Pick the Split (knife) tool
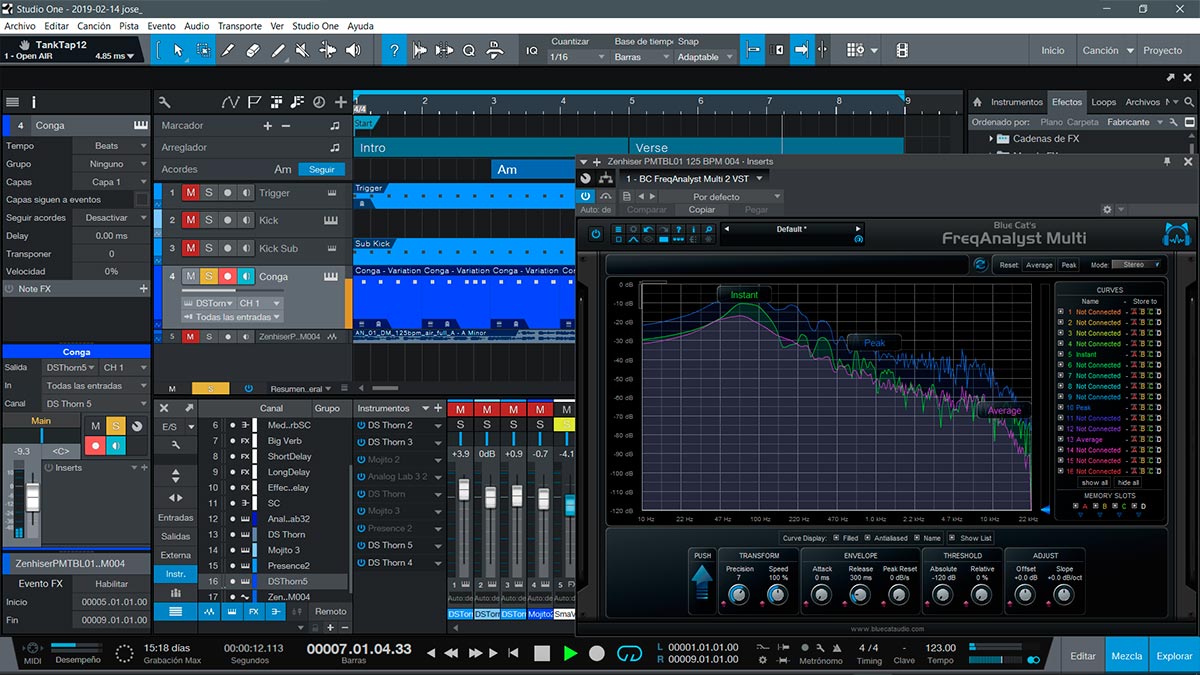The image size is (1200, 675). tap(228, 49)
